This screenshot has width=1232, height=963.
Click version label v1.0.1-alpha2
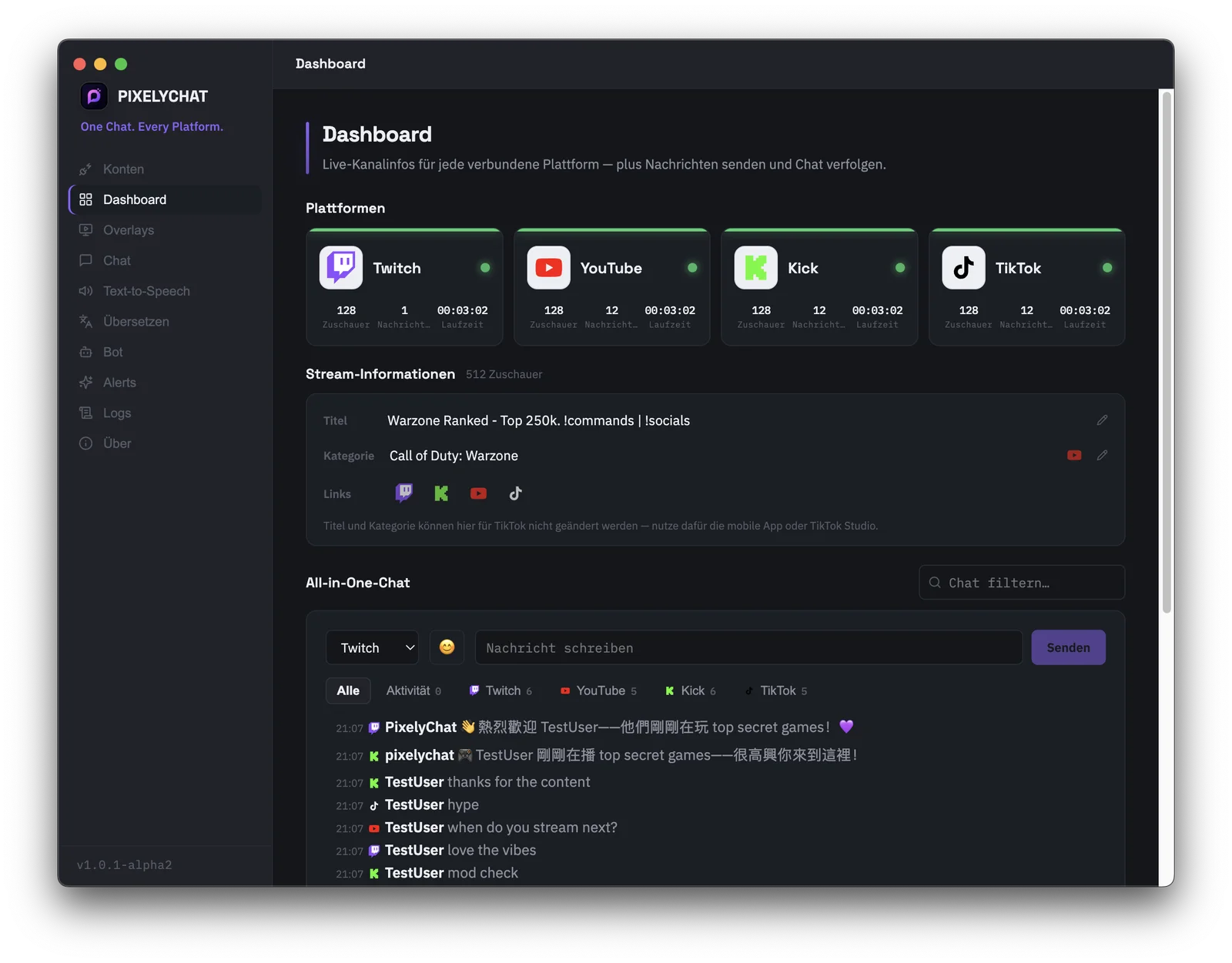tap(124, 865)
